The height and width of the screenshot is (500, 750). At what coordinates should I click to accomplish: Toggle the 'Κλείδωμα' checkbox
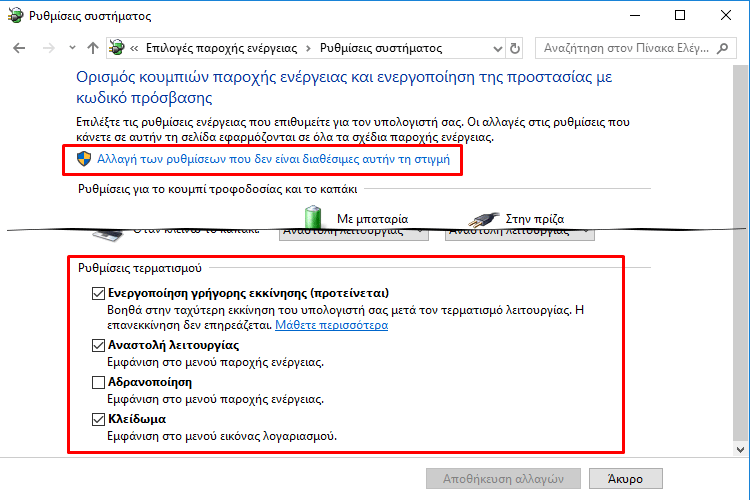(98, 420)
